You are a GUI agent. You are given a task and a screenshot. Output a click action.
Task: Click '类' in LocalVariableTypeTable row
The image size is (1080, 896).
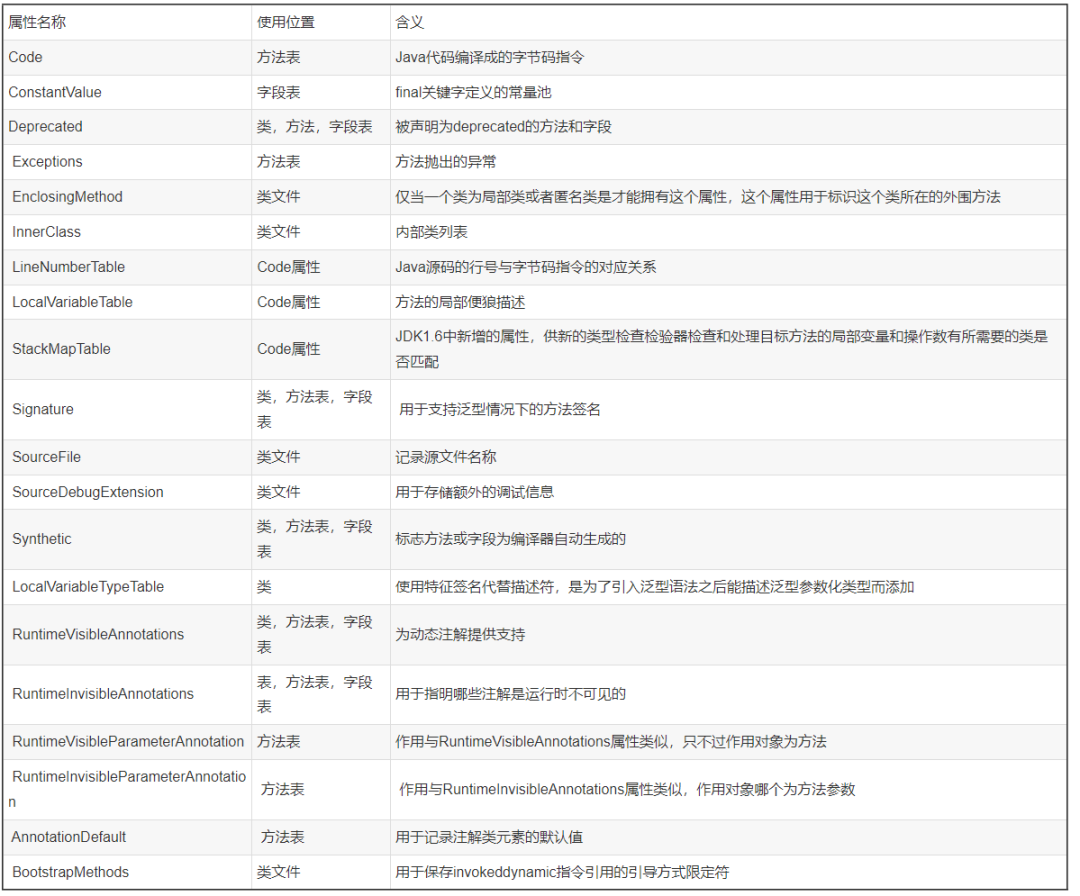264,587
